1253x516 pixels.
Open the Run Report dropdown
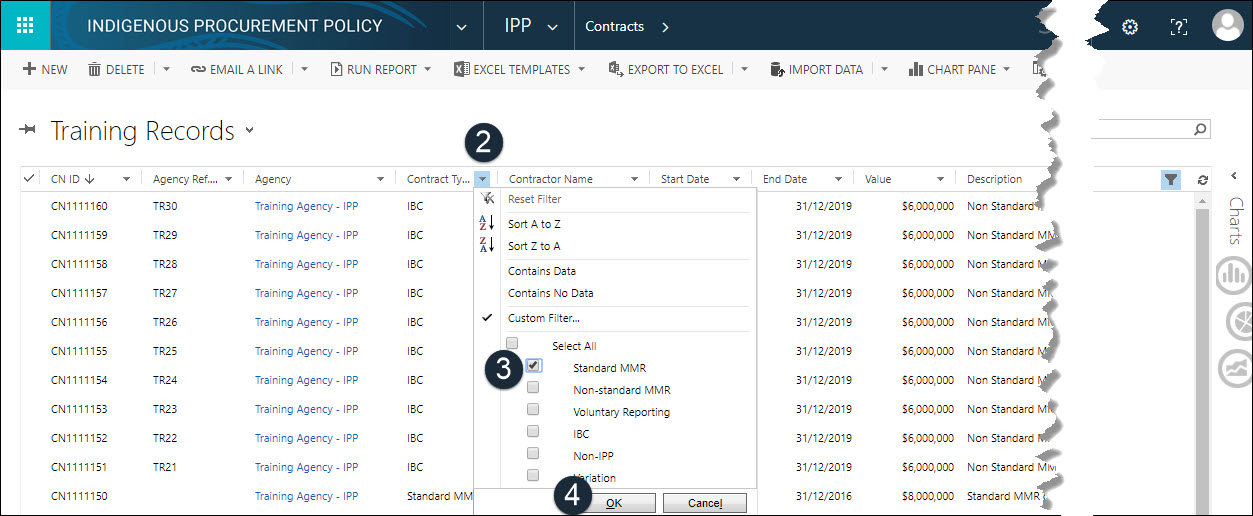[427, 70]
